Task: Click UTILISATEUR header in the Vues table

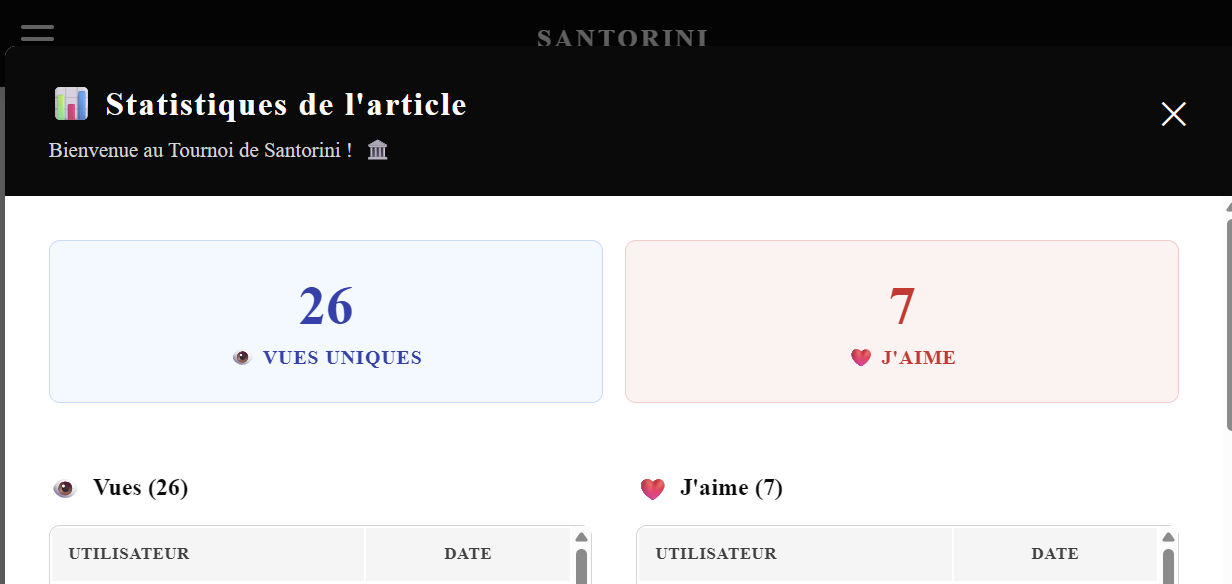Action: click(x=129, y=554)
